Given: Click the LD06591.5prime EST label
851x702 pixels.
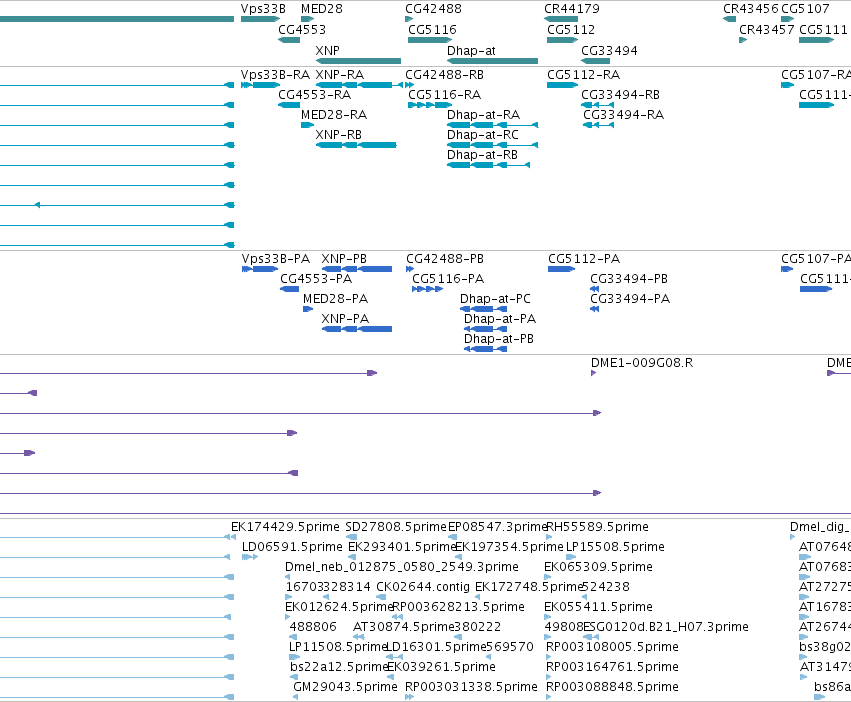Looking at the screenshot, I should click(292, 547).
